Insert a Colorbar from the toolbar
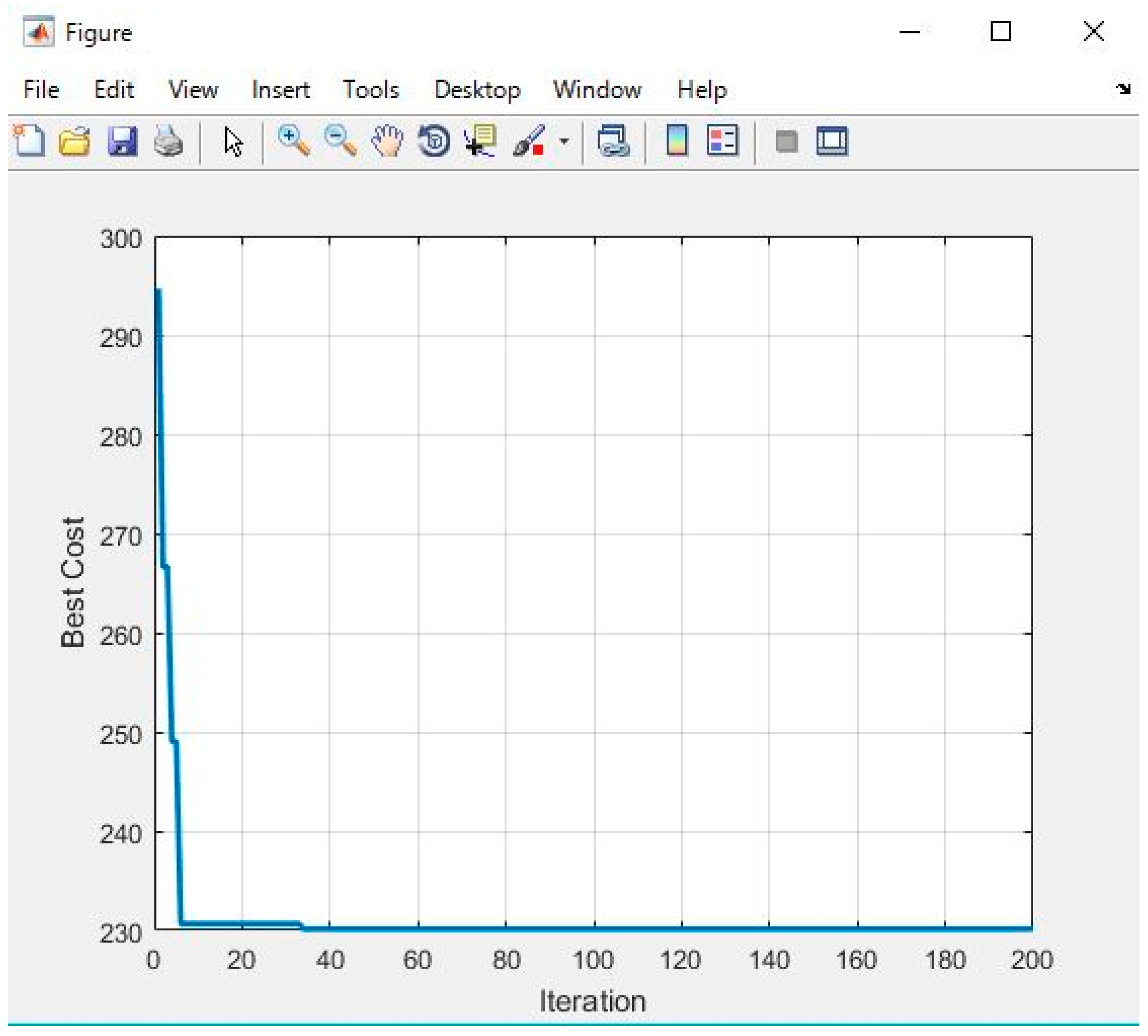 tap(677, 140)
